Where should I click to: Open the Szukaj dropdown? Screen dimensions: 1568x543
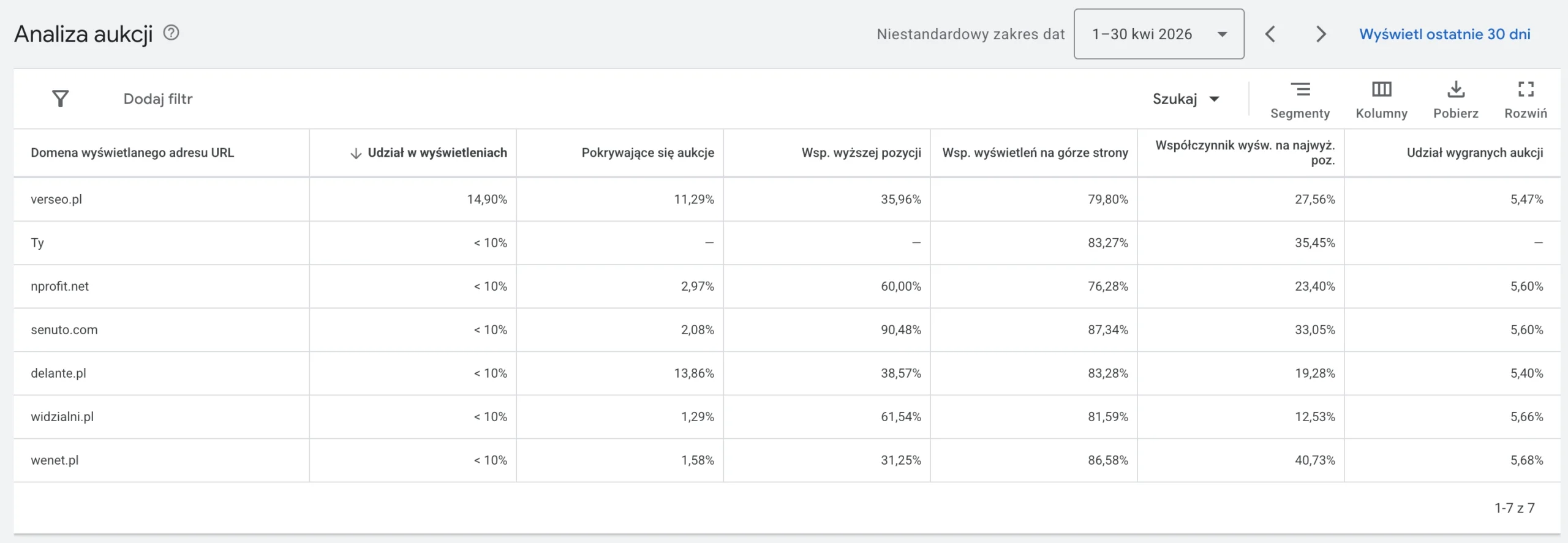(1186, 99)
